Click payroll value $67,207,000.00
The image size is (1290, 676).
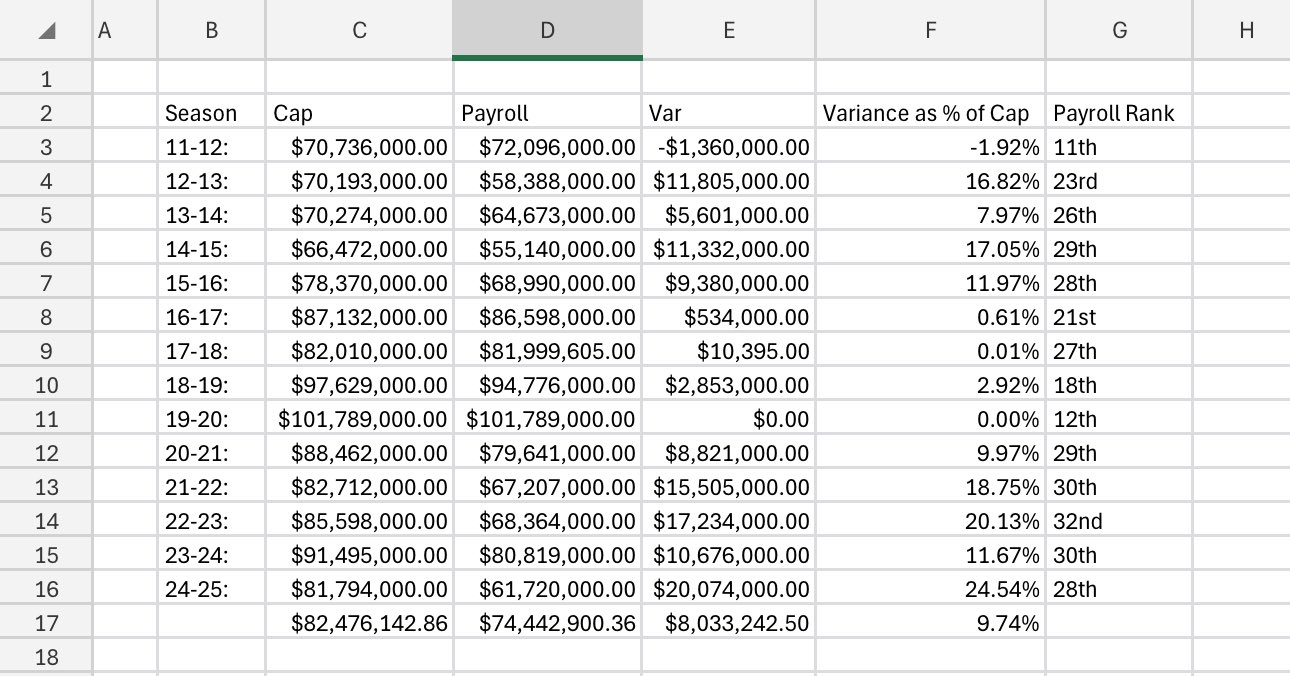[x=547, y=487]
